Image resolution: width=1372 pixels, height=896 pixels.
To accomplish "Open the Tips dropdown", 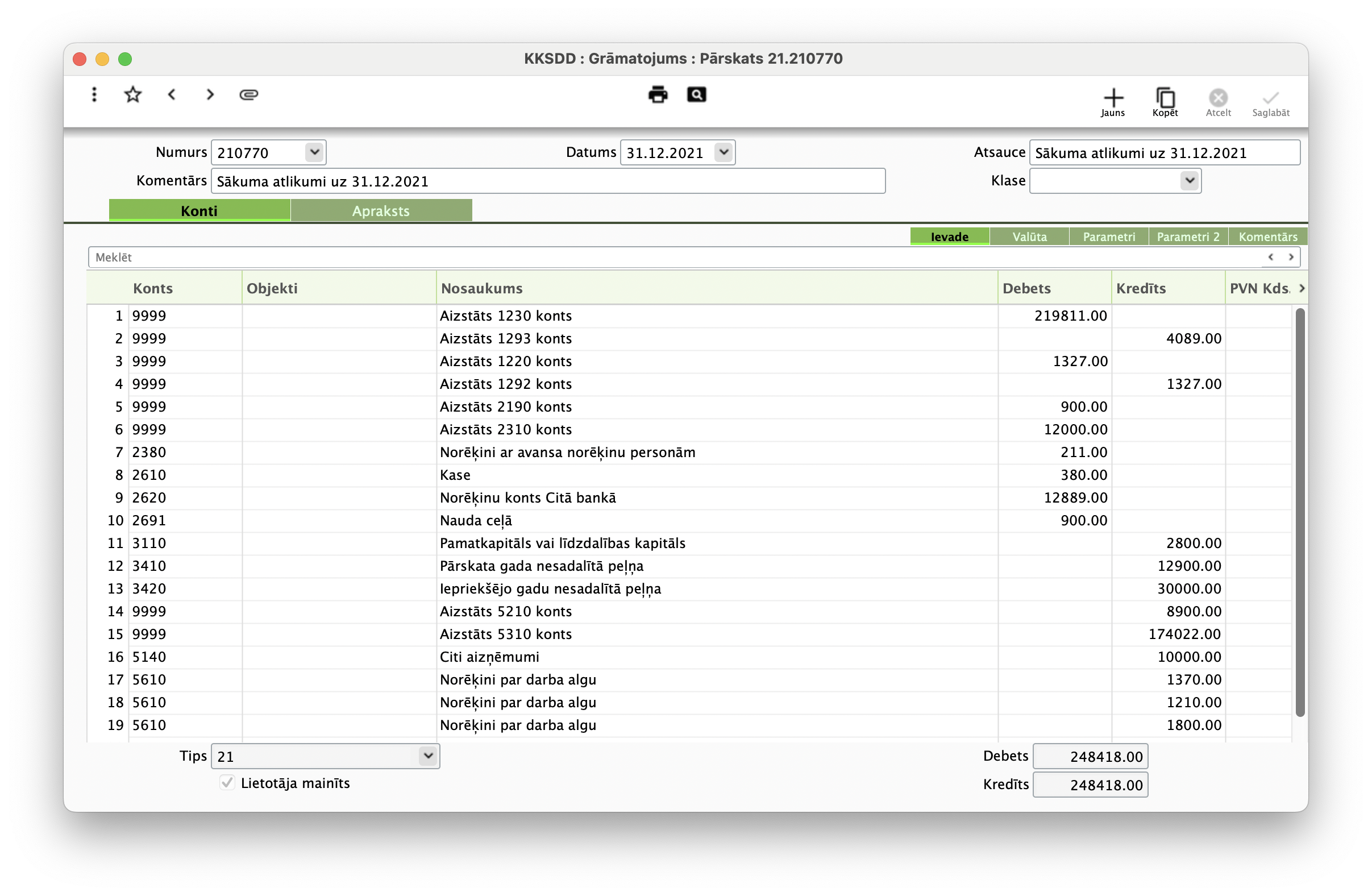I will [428, 756].
